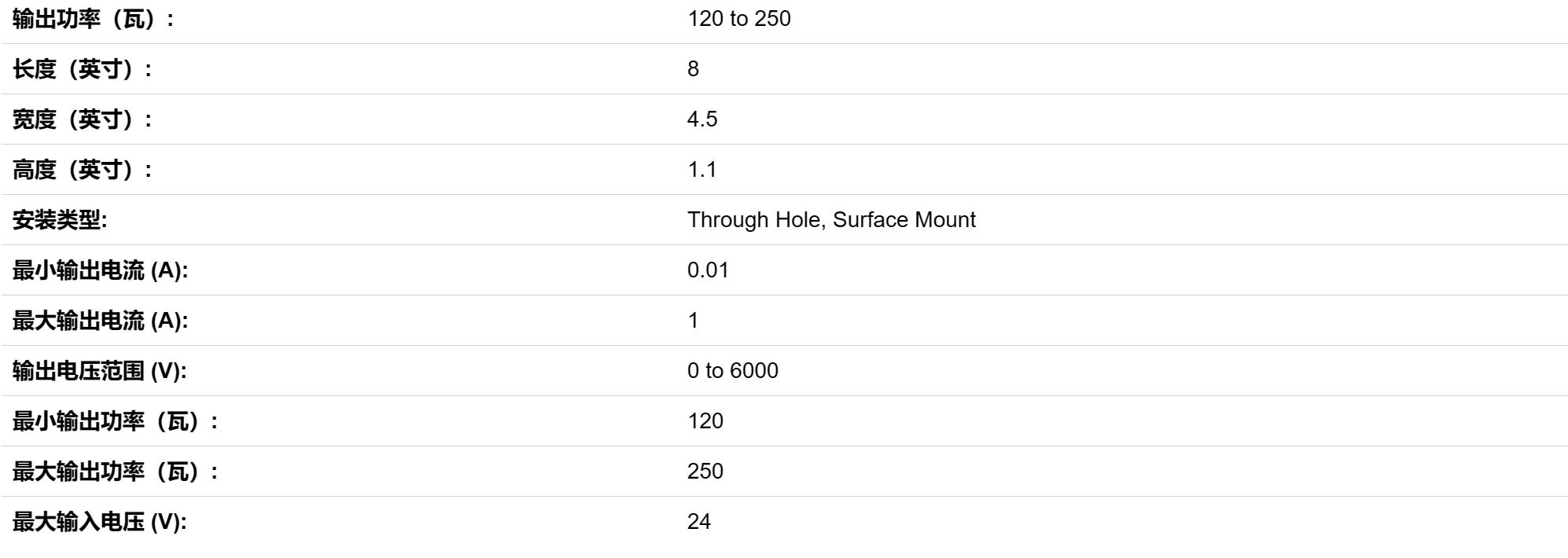
Task: Select the "0 to 6000" voltage range value
Action: 732,371
